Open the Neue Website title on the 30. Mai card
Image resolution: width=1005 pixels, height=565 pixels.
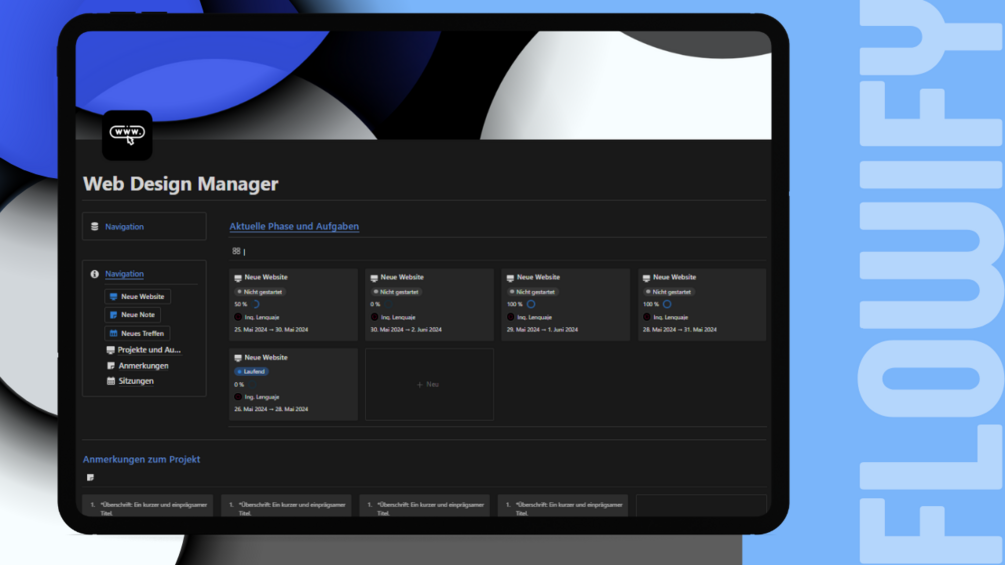pos(402,277)
